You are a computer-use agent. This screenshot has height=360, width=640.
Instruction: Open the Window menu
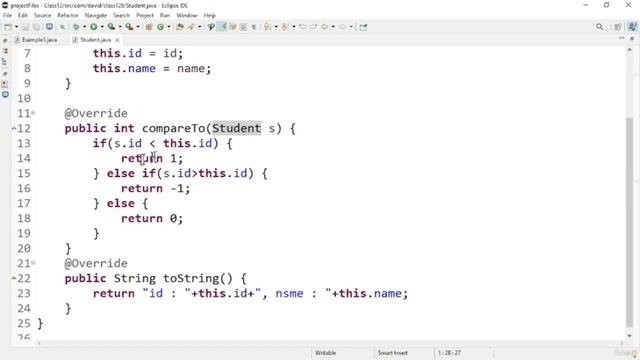click(187, 16)
